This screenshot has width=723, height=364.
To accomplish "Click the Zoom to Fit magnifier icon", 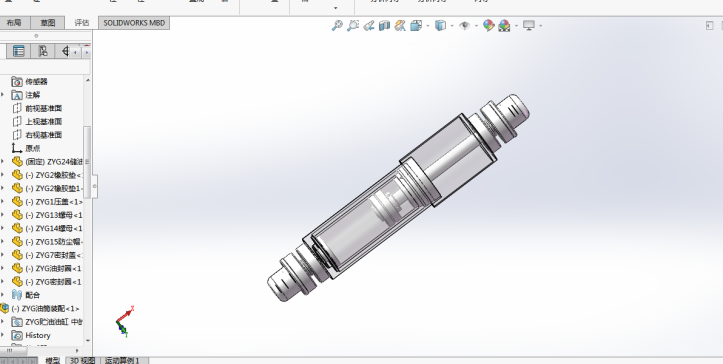I will 337,26.
